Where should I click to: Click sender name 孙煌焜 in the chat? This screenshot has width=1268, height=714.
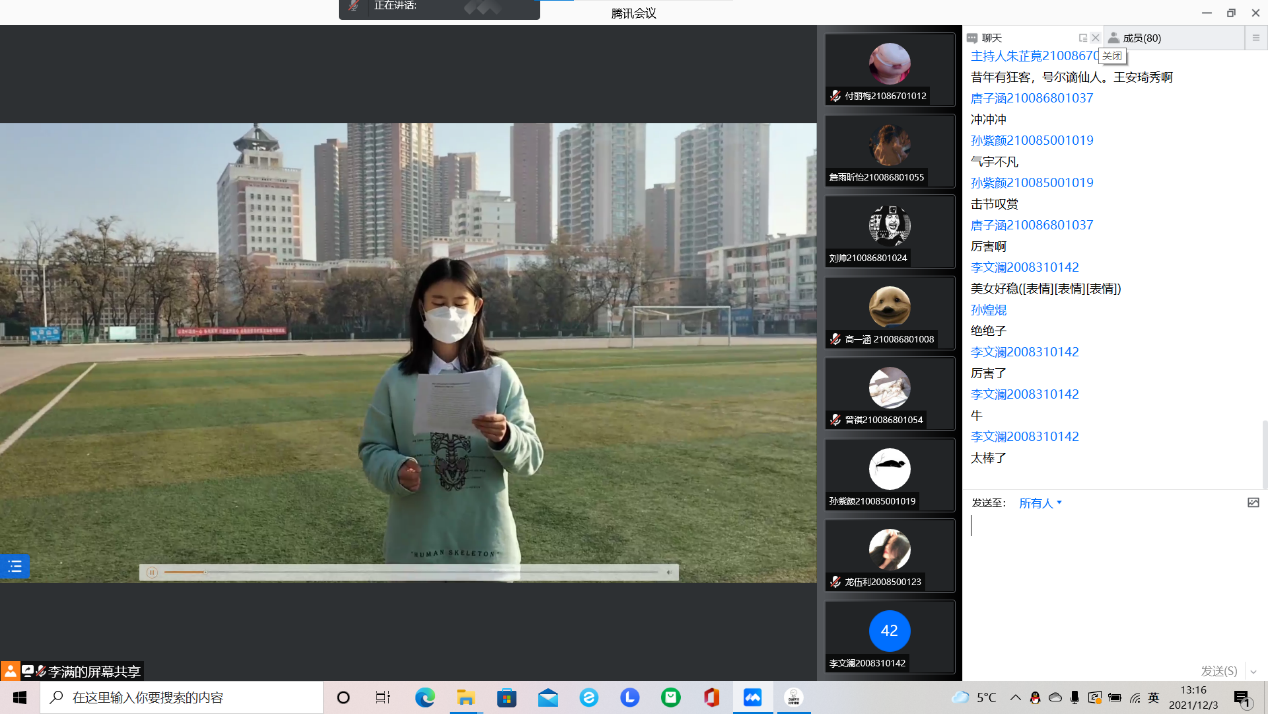[988, 310]
